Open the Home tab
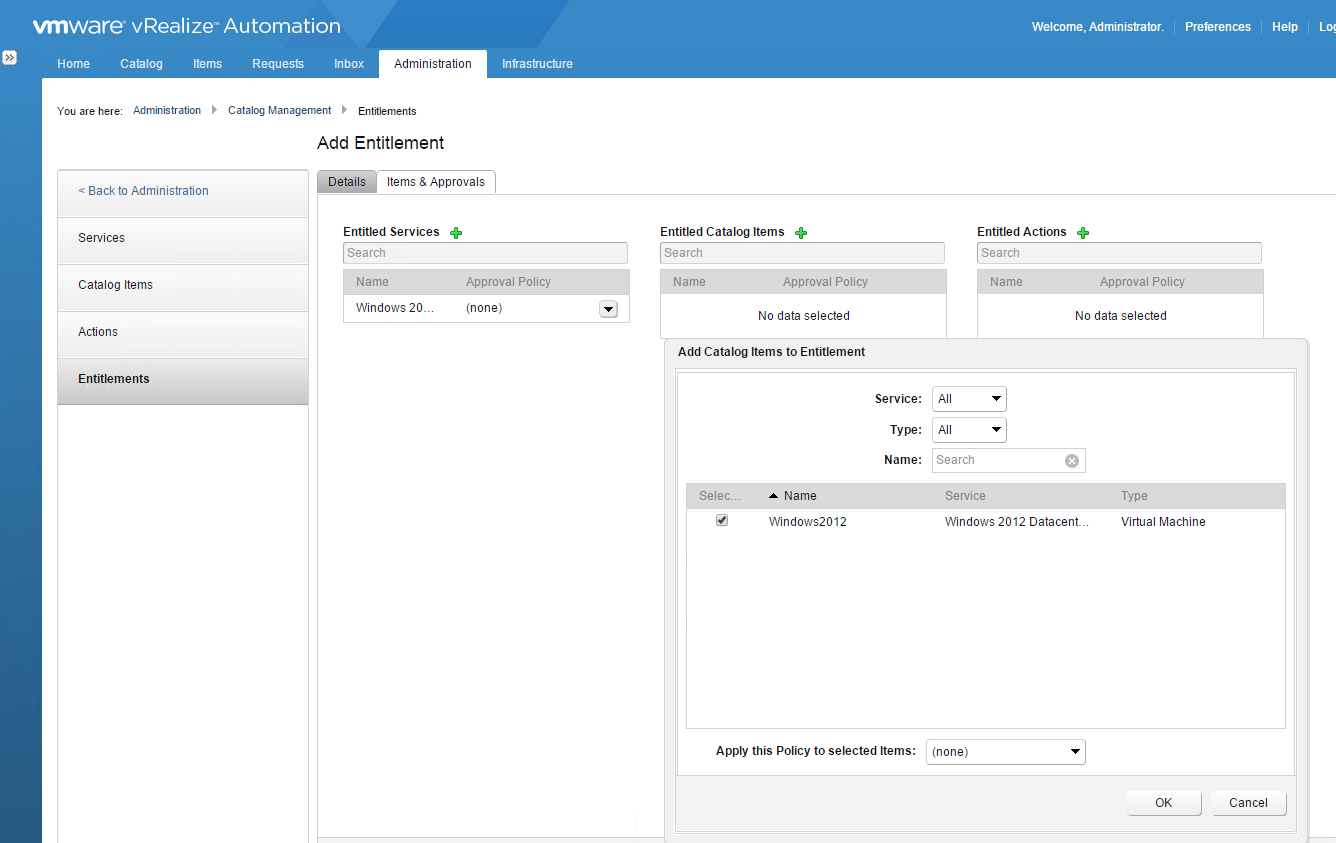 73,64
